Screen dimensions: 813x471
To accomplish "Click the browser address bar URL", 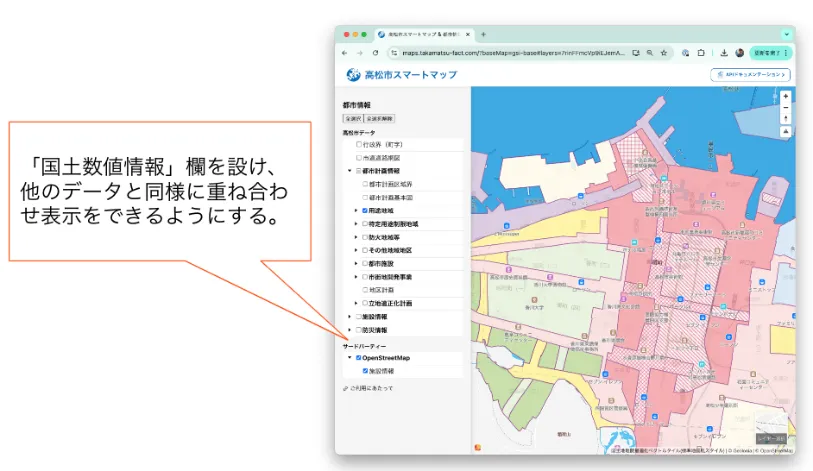I will 505,53.
